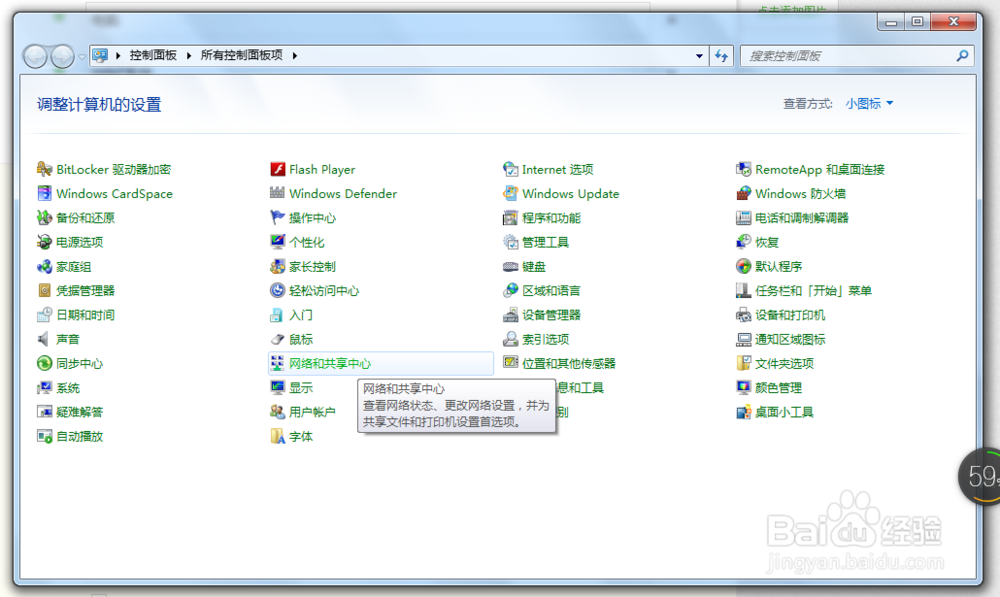This screenshot has width=1000, height=597.
Task: Expand the arrow before 控制面板 breadcrumb
Action: pyautogui.click(x=118, y=55)
